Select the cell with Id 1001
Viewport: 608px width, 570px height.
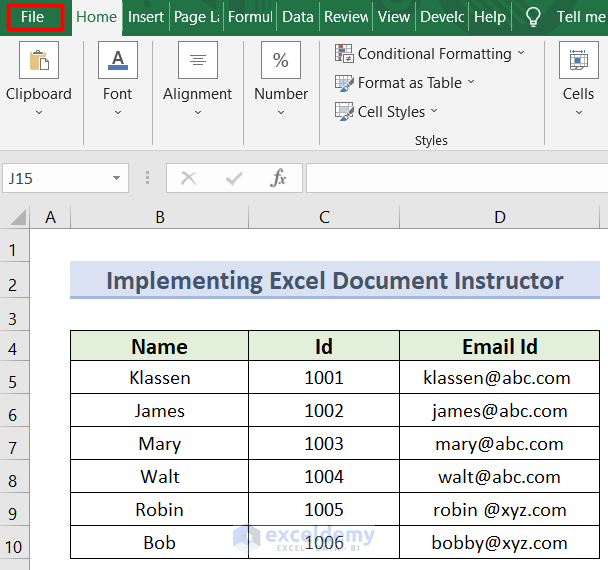(x=324, y=377)
